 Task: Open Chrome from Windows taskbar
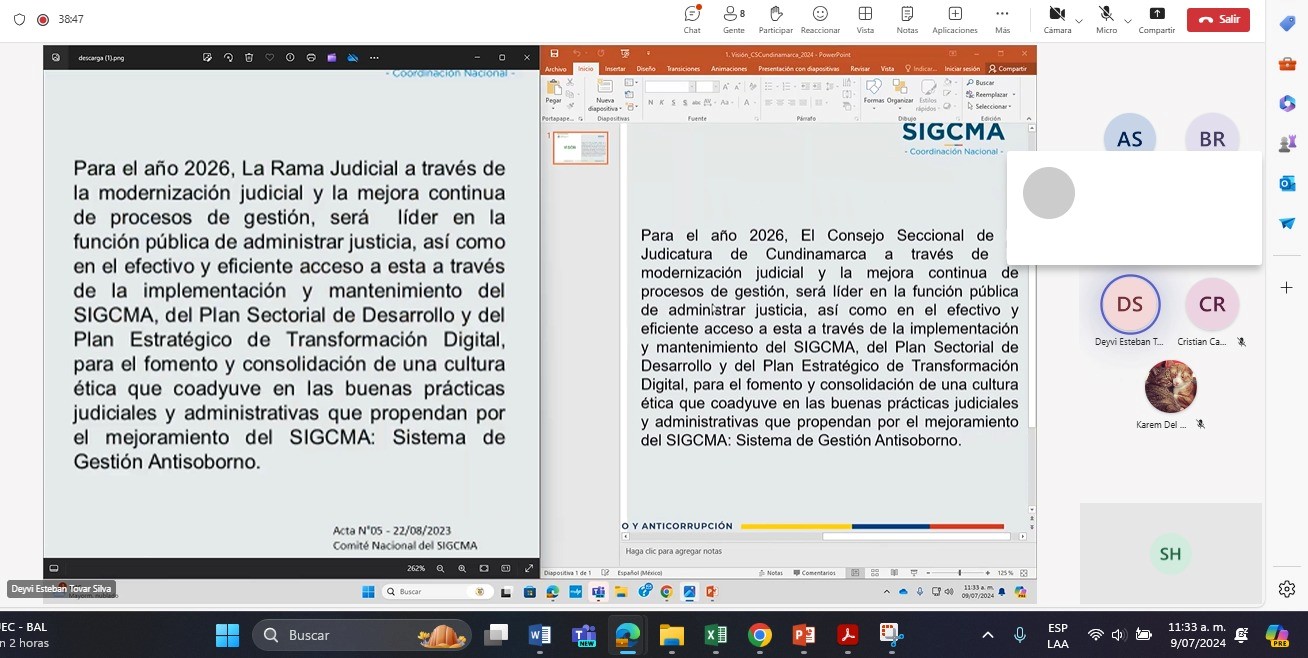point(760,635)
